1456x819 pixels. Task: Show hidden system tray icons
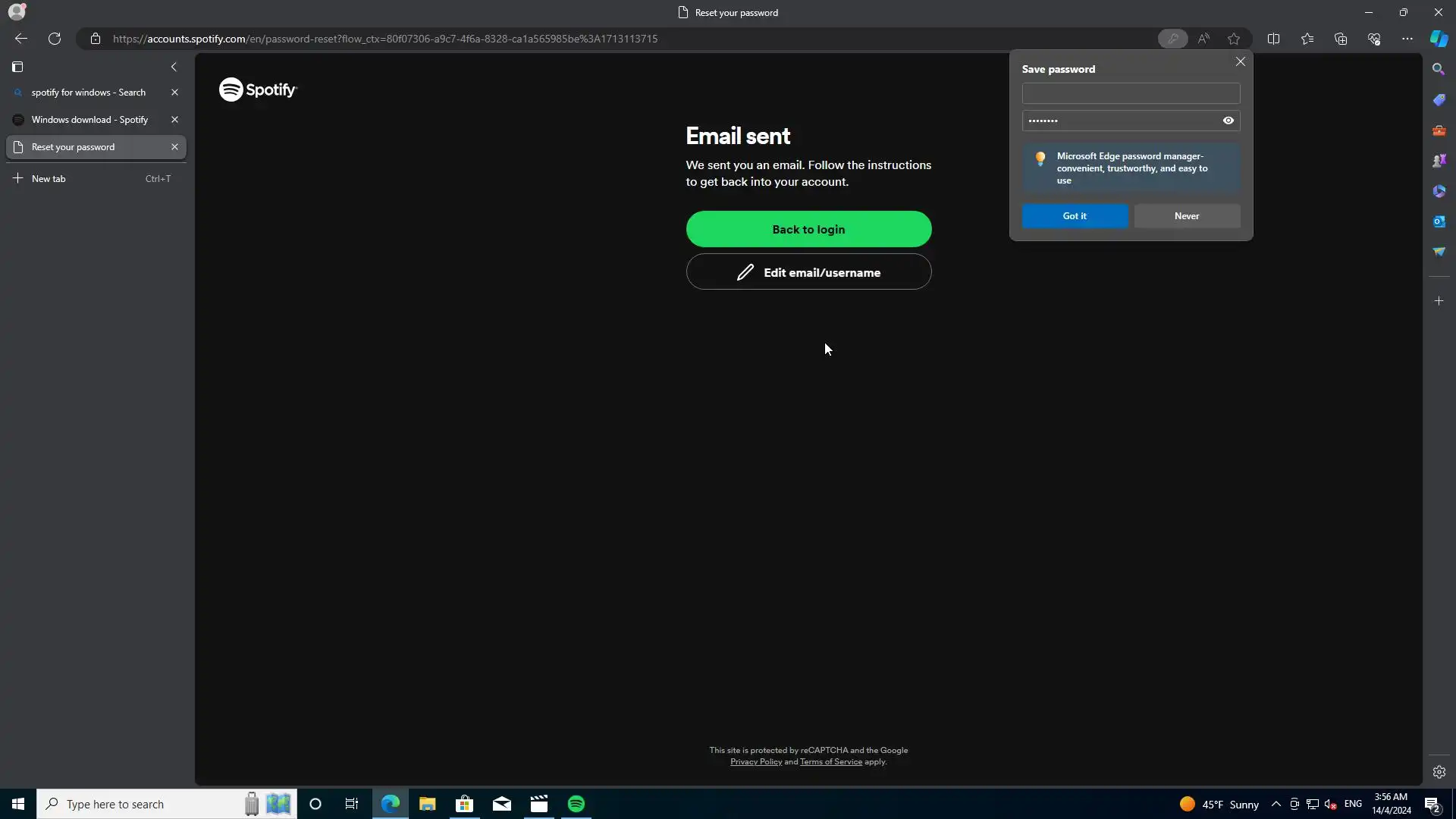1276,804
